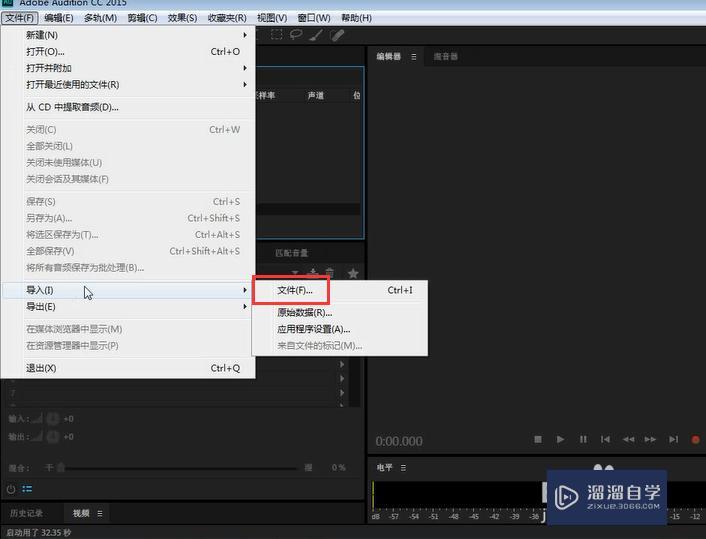The height and width of the screenshot is (539, 706).
Task: Select 打开并附加 menu entry
Action: (128, 68)
